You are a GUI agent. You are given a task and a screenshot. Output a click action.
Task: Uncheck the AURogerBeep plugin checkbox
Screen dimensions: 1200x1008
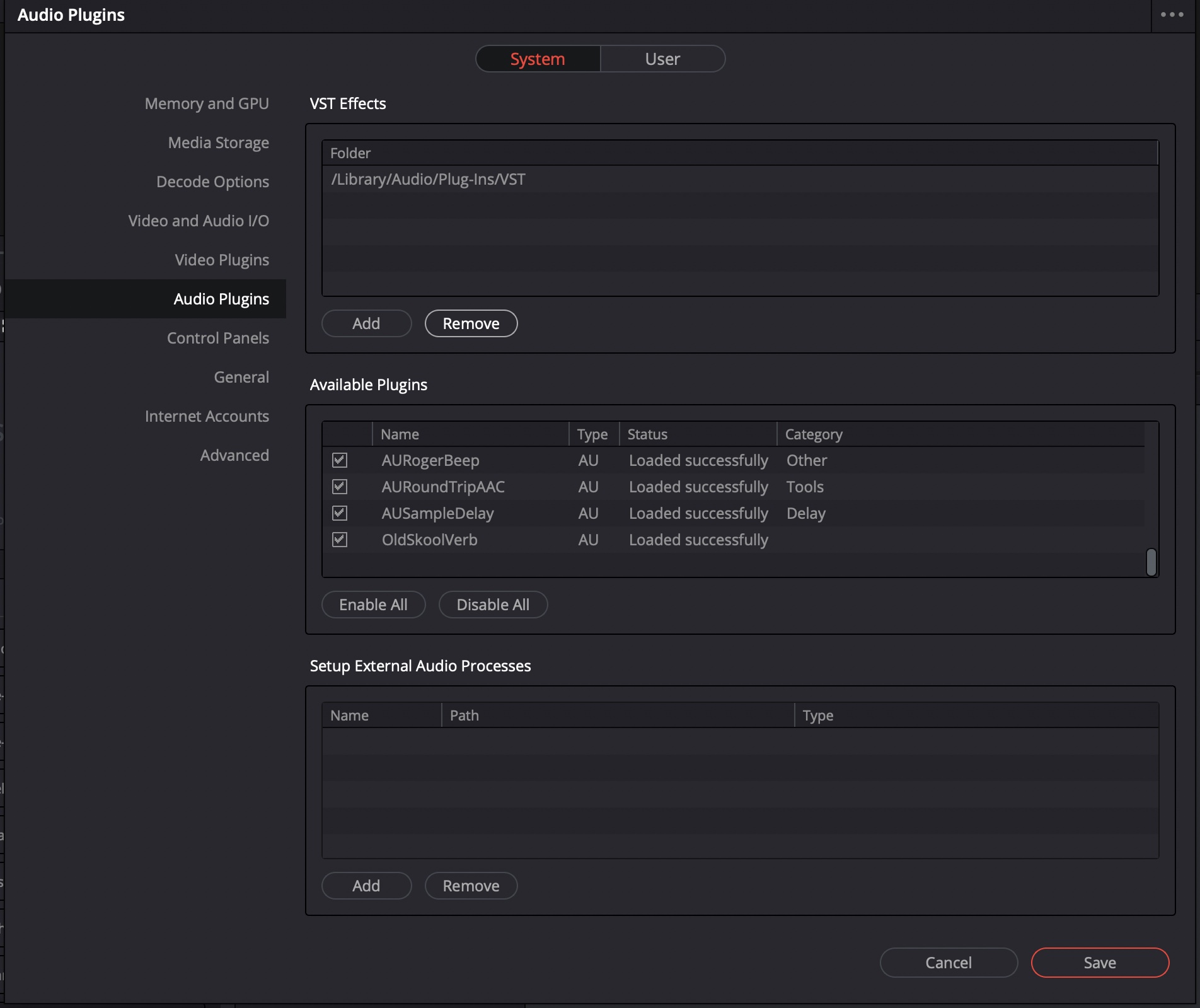coord(340,460)
